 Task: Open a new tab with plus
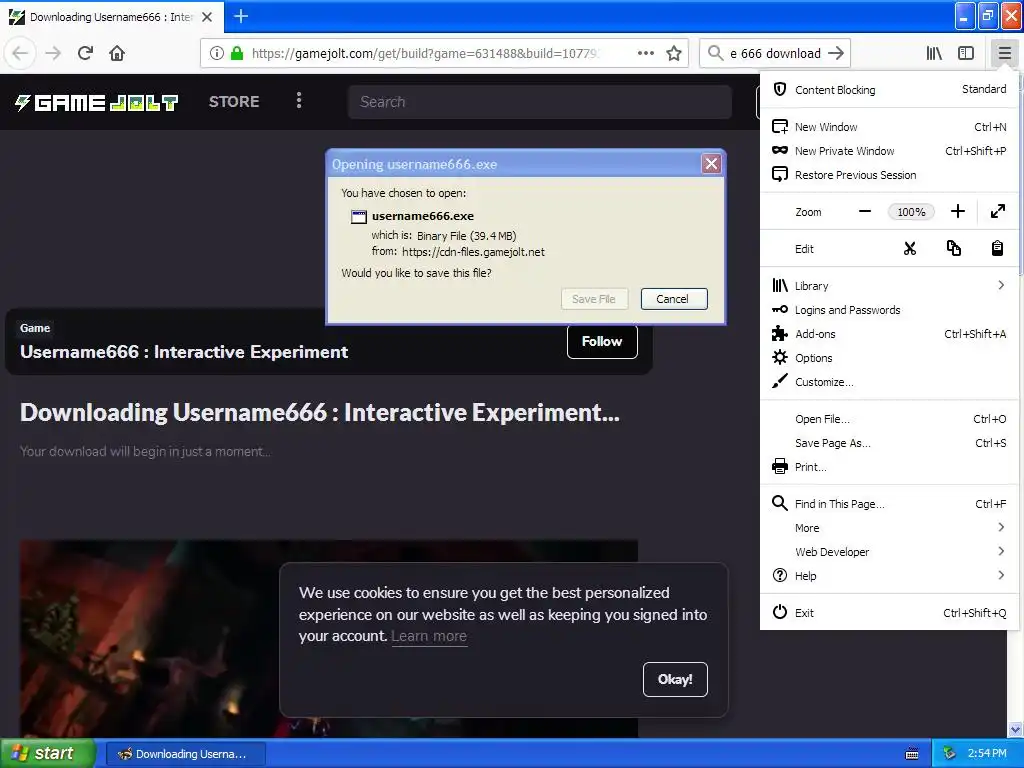[241, 16]
